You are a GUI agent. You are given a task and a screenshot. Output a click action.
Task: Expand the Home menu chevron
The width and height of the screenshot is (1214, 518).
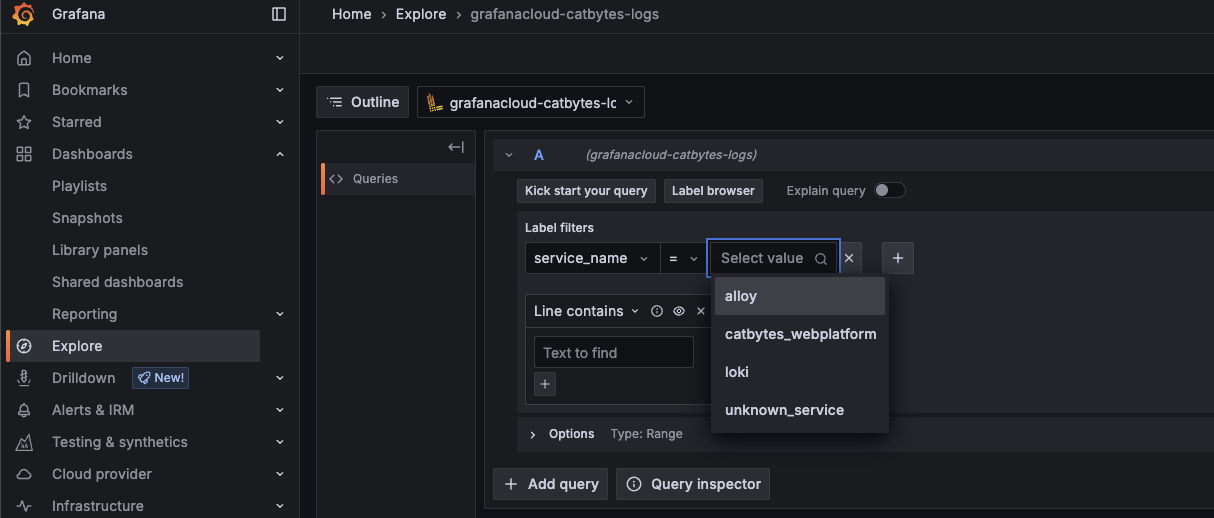pyautogui.click(x=280, y=58)
